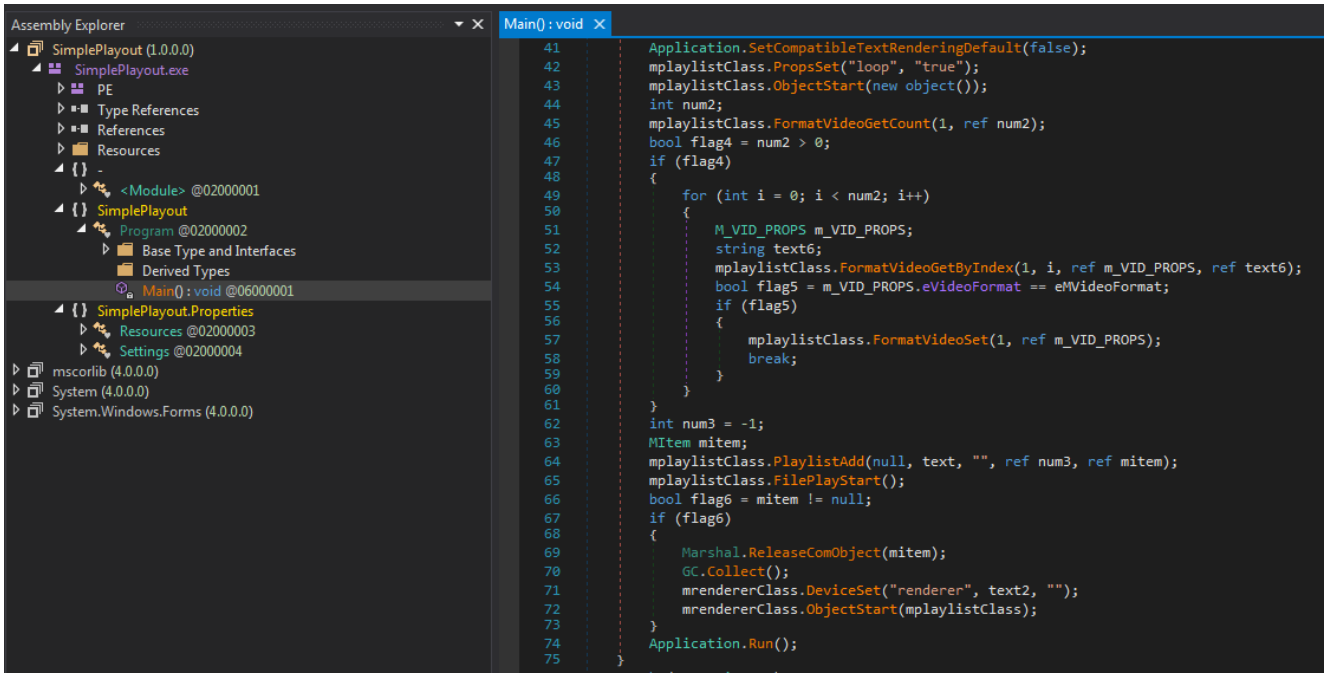
Task: Select the System (4.0.0.0) tree item label
Action: click(100, 391)
